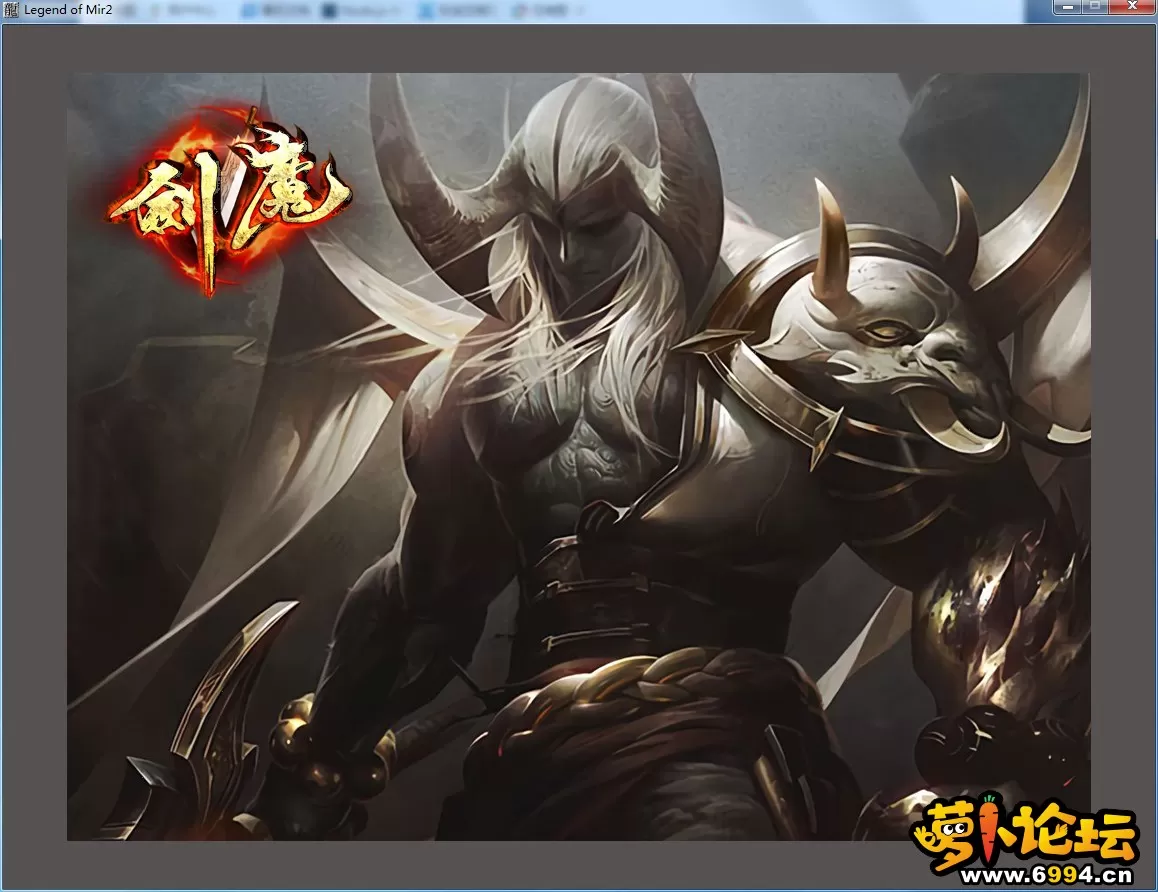
Task: Minimize the Legend of Mir2 window
Action: click(x=1066, y=7)
